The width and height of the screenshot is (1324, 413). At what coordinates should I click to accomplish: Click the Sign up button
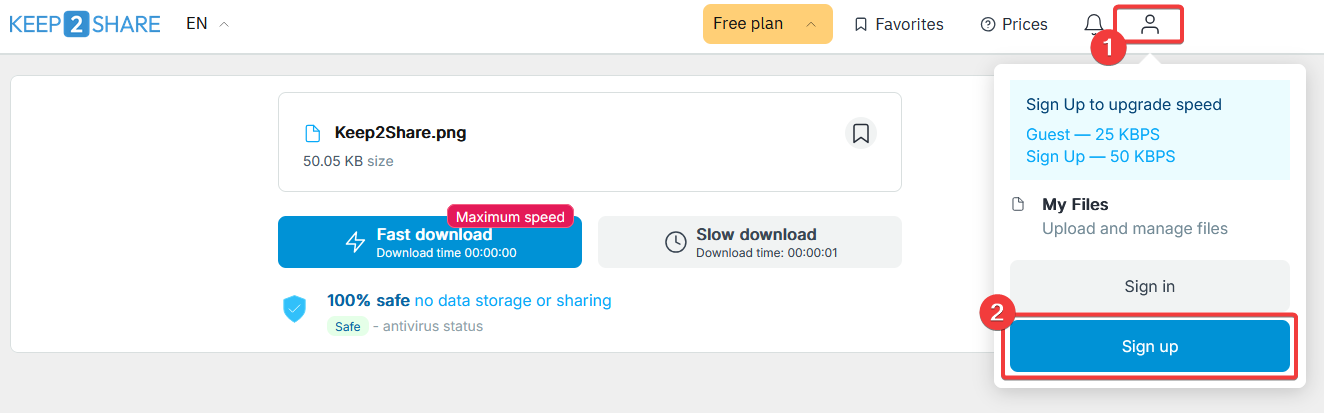click(x=1150, y=347)
